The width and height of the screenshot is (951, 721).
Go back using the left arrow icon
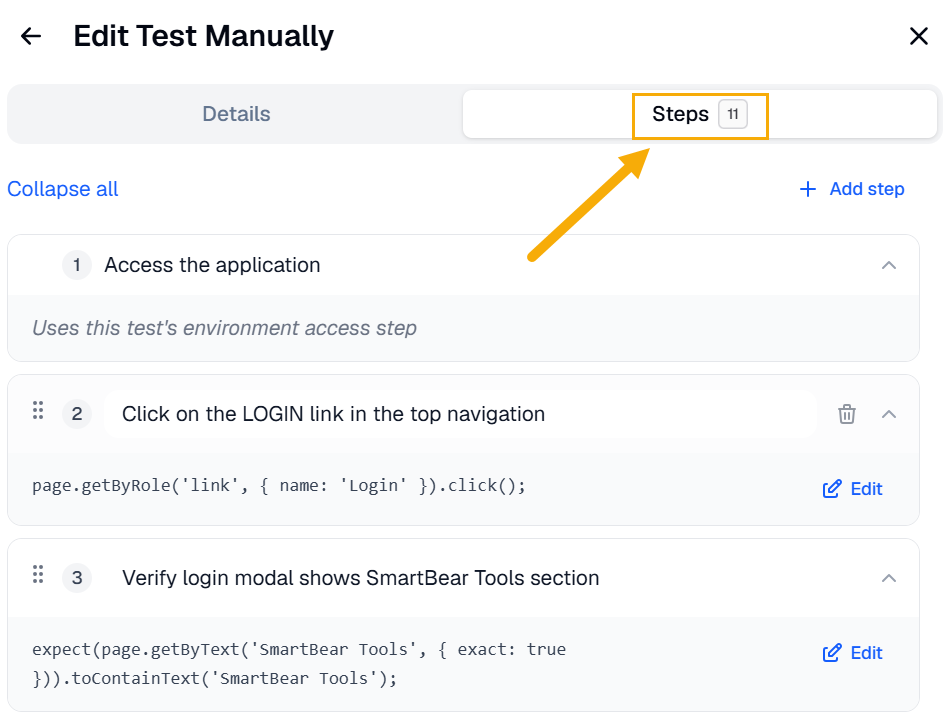pos(31,36)
